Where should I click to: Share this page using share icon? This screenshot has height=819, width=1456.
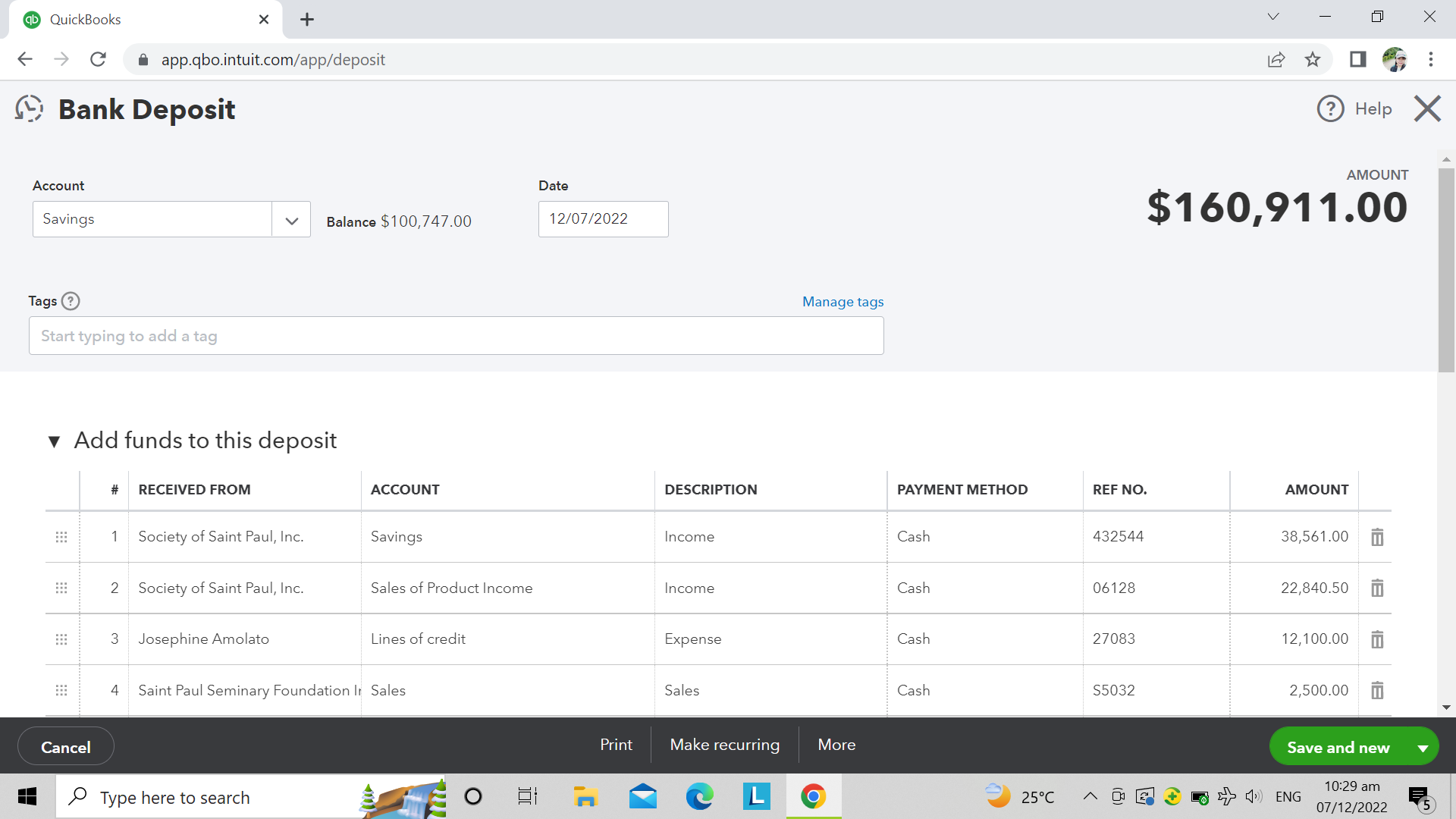coord(1276,59)
